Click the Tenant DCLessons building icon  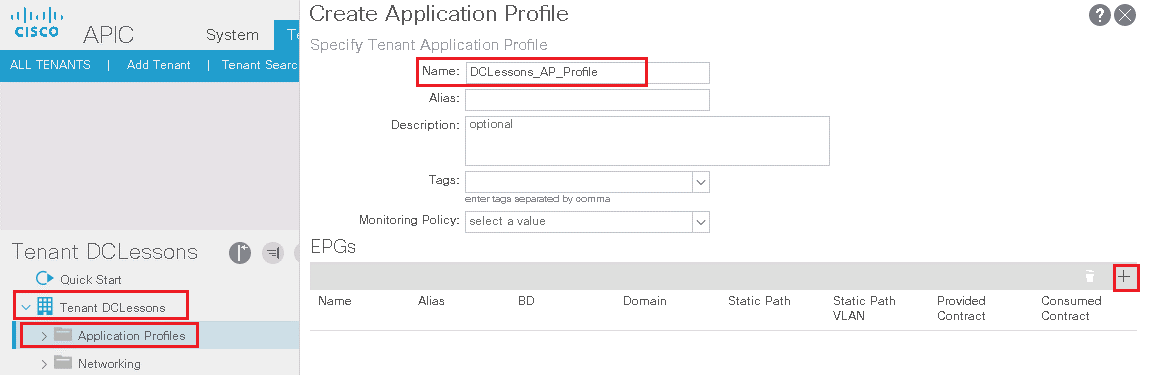coord(45,307)
